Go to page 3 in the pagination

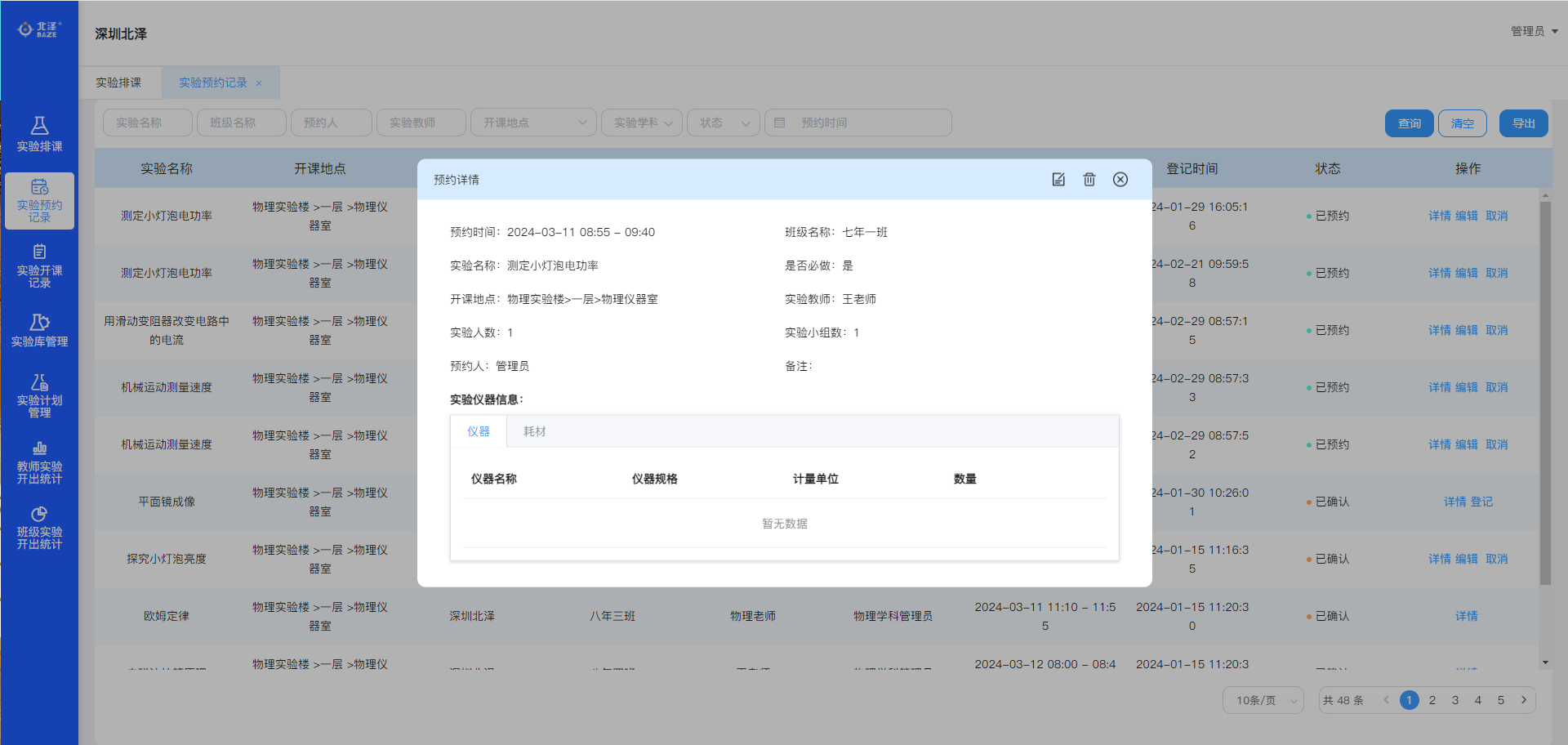click(x=1455, y=700)
